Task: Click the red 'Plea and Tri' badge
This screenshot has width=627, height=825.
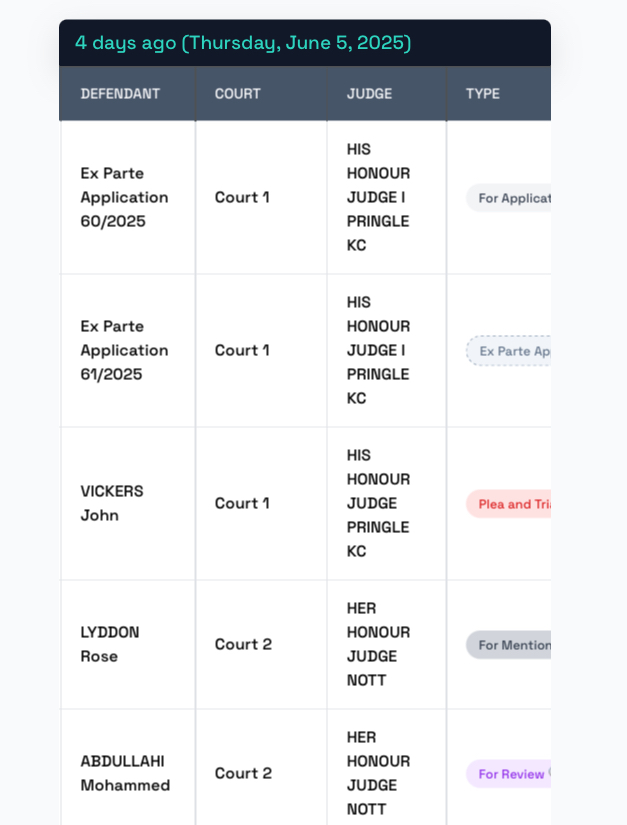Action: (x=509, y=504)
